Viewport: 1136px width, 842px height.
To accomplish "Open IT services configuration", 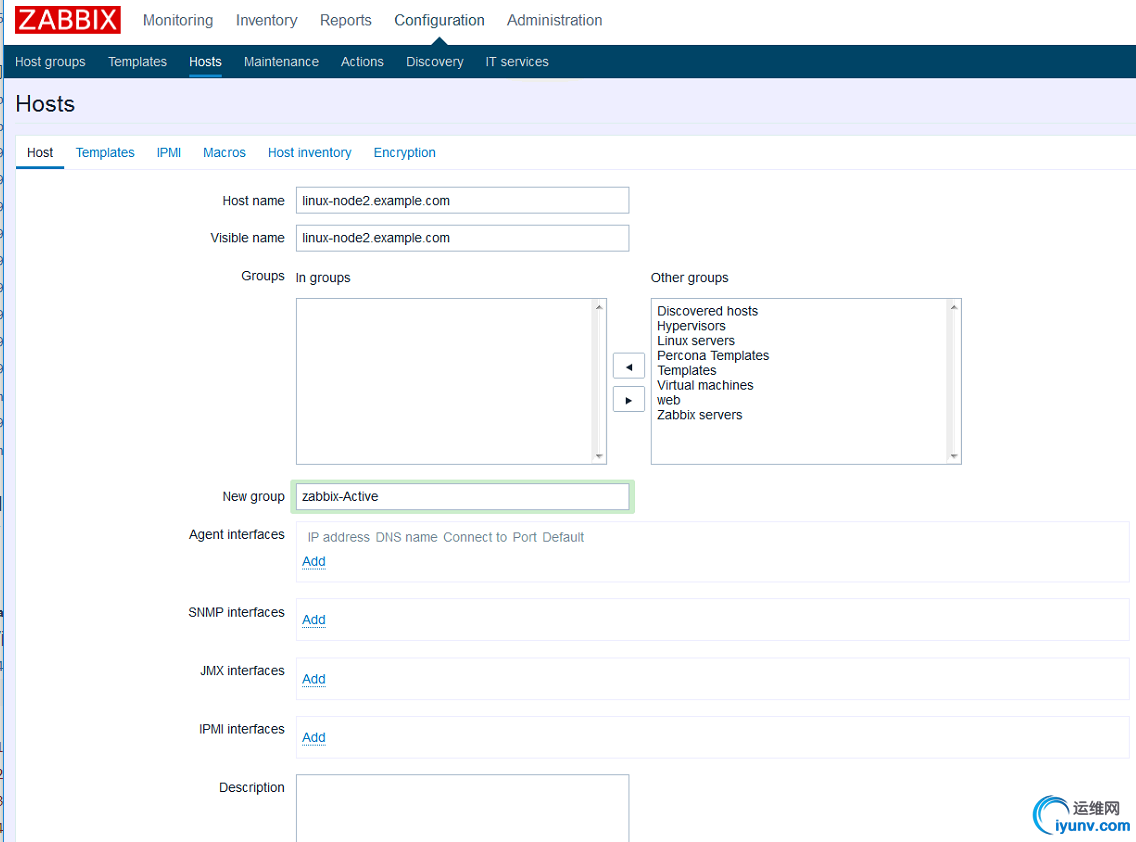I will point(517,62).
